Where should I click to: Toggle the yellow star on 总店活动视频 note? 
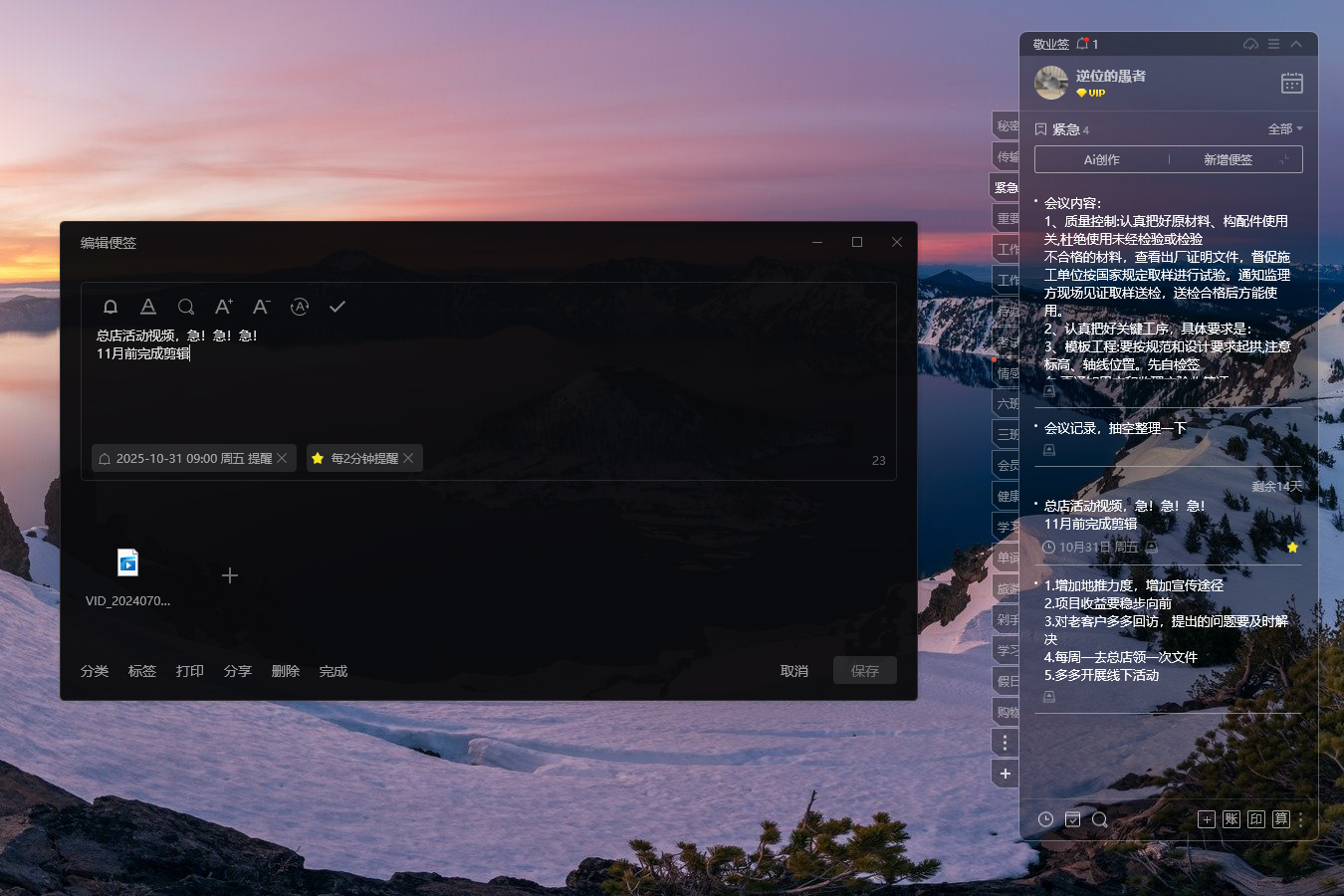(x=1292, y=548)
